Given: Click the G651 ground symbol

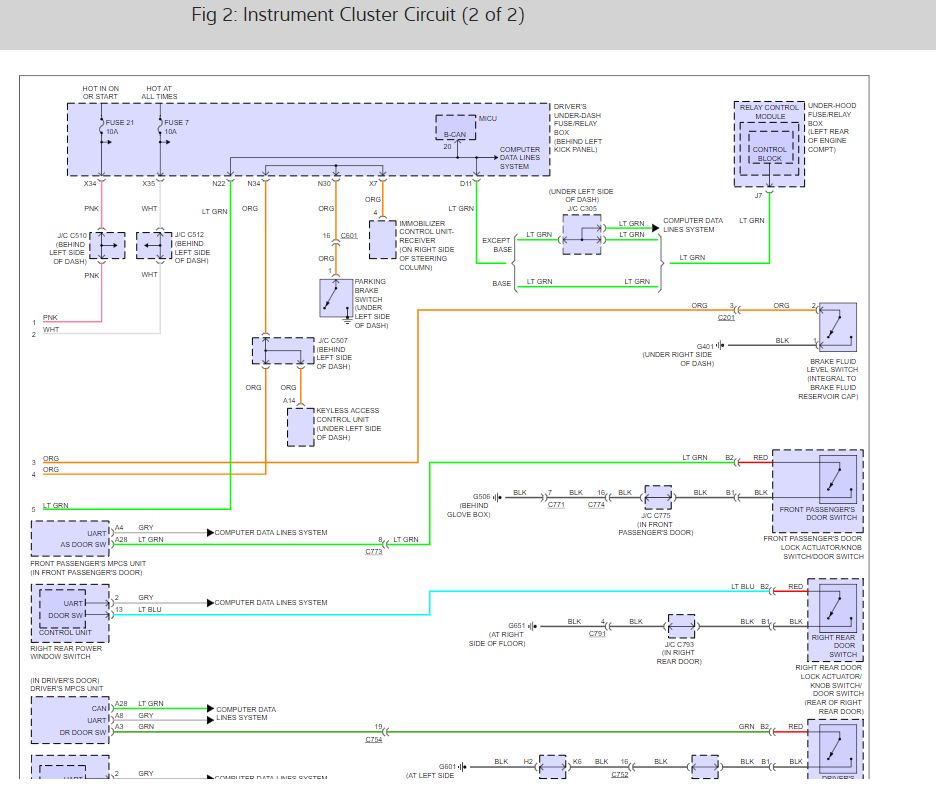Looking at the screenshot, I should [x=532, y=626].
